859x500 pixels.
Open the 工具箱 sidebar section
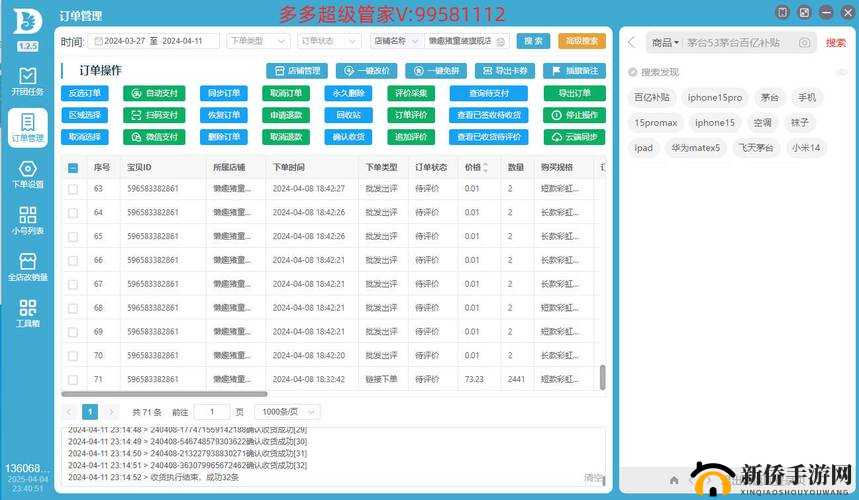point(27,313)
